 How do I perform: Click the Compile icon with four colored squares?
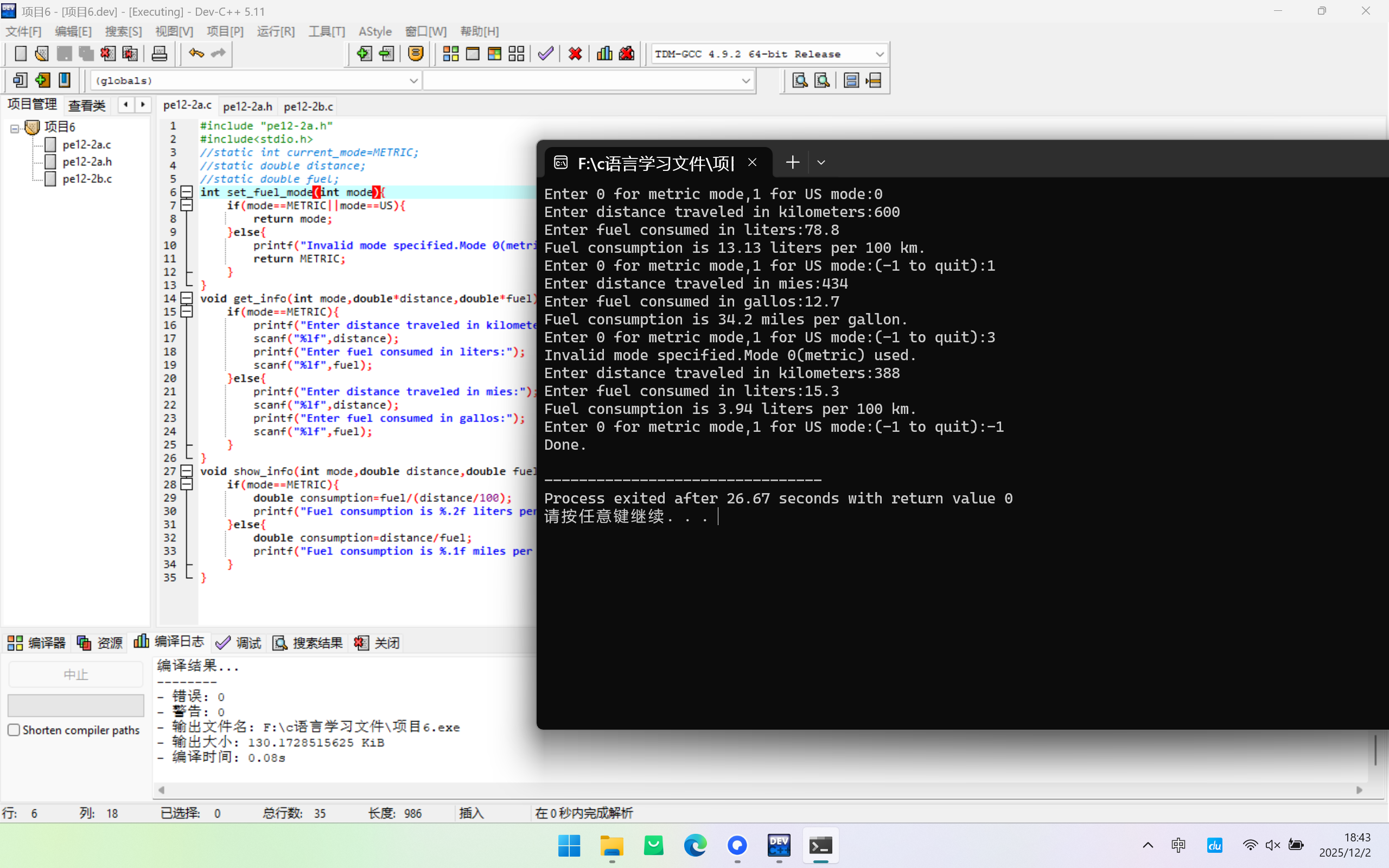(x=450, y=54)
